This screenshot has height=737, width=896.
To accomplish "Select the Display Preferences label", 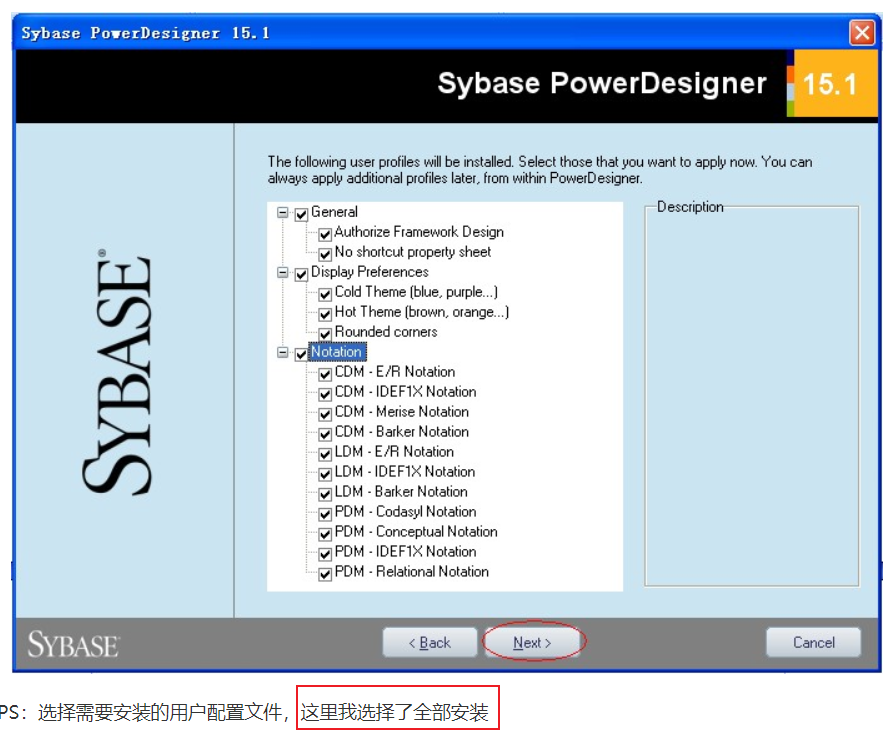I will tap(370, 272).
